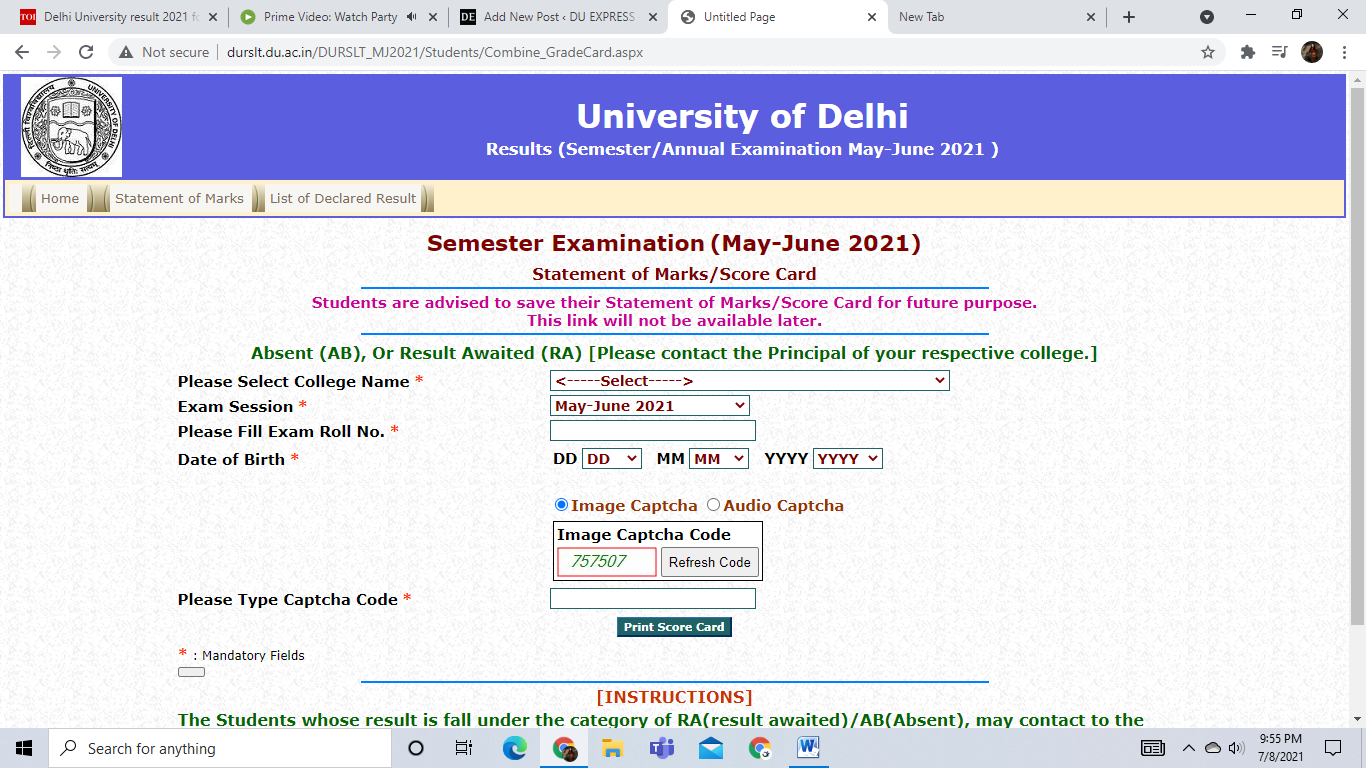Screen dimensions: 1366x768
Task: Click the Chrome profile avatar icon
Action: 1314,51
